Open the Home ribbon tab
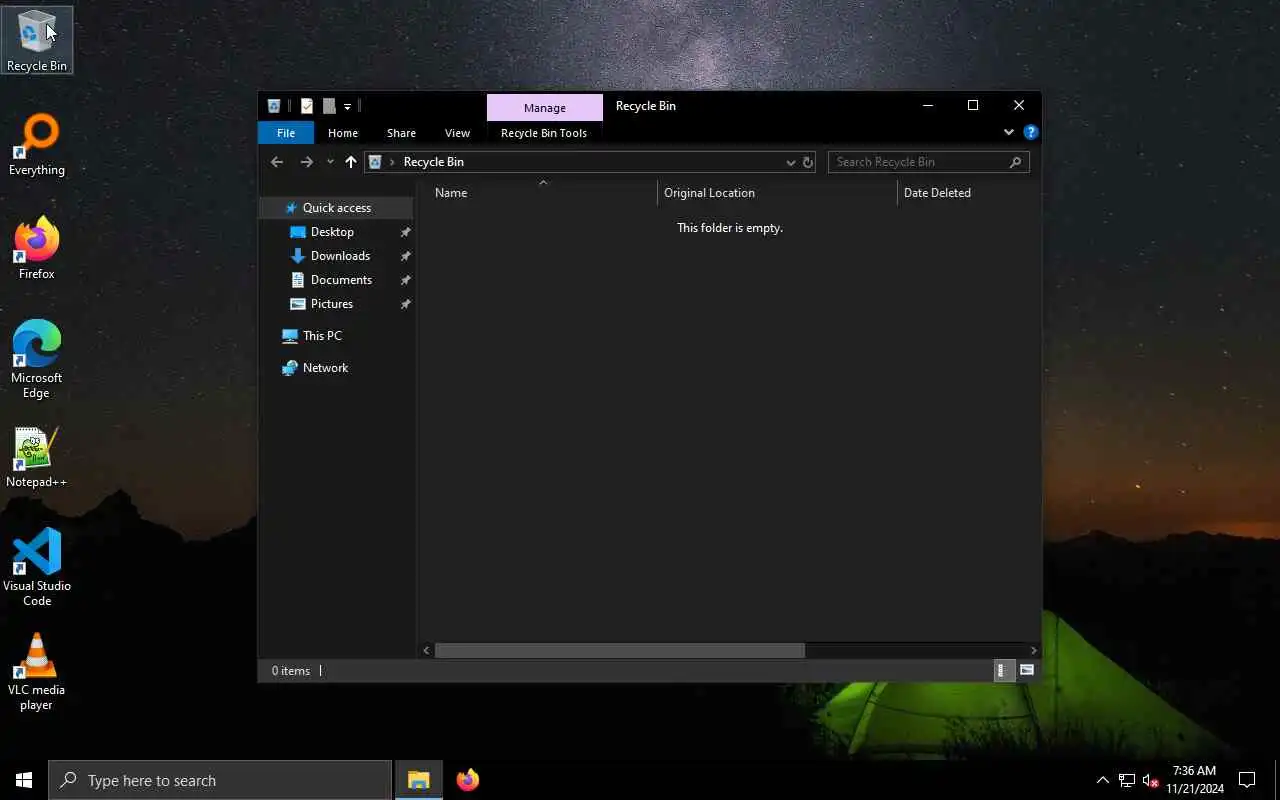The width and height of the screenshot is (1280, 800). [343, 133]
